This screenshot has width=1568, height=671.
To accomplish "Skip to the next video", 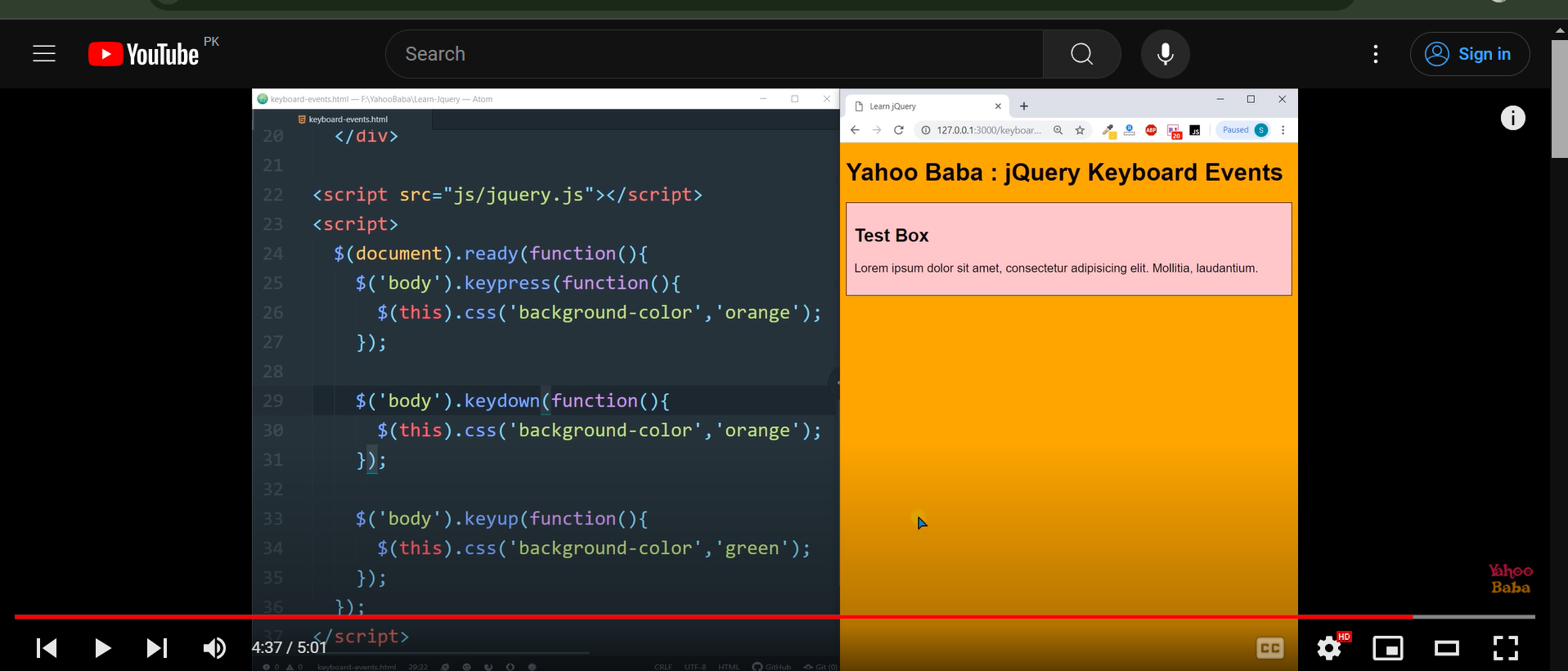I will point(156,648).
